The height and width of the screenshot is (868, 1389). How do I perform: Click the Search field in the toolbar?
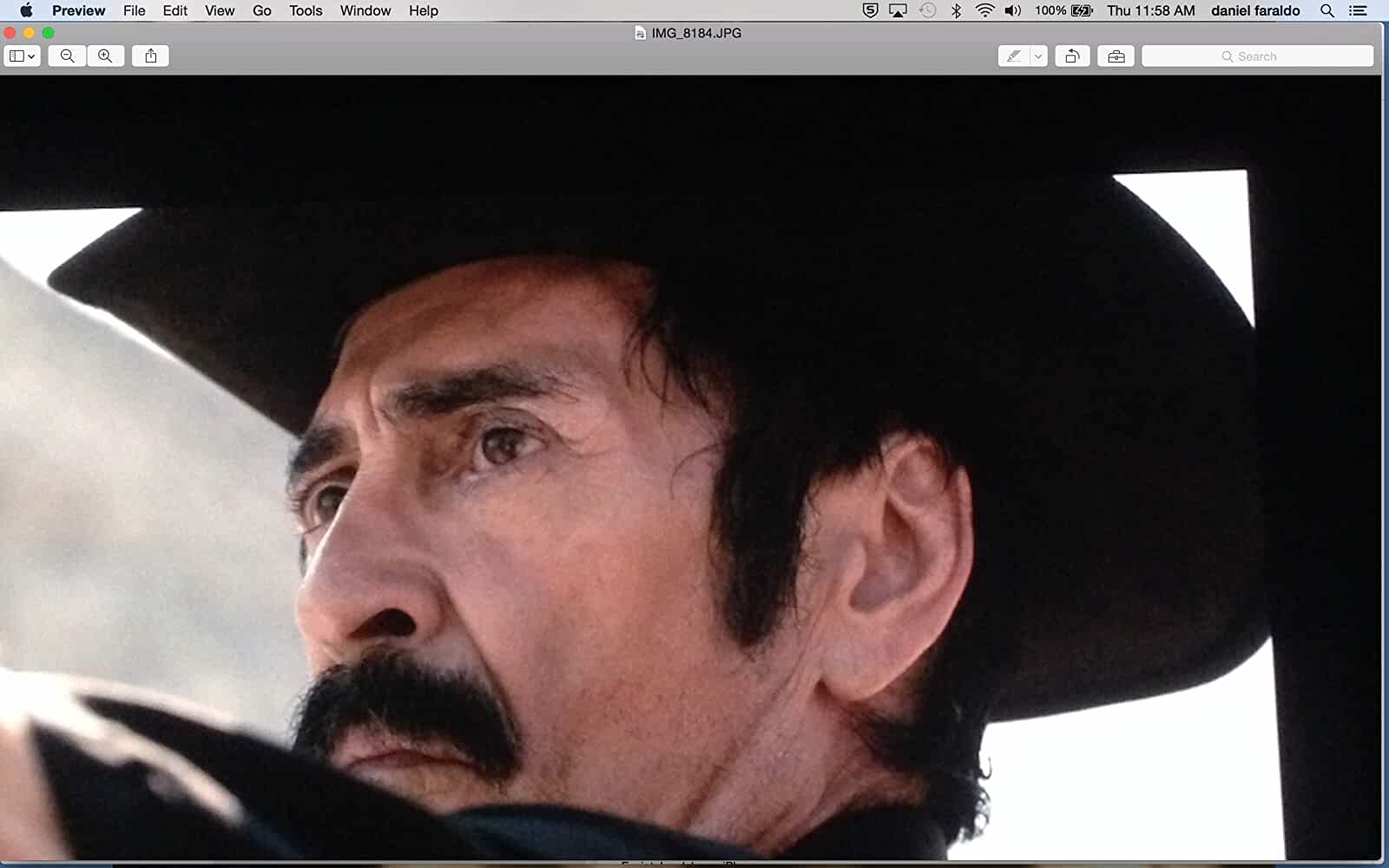[x=1257, y=56]
